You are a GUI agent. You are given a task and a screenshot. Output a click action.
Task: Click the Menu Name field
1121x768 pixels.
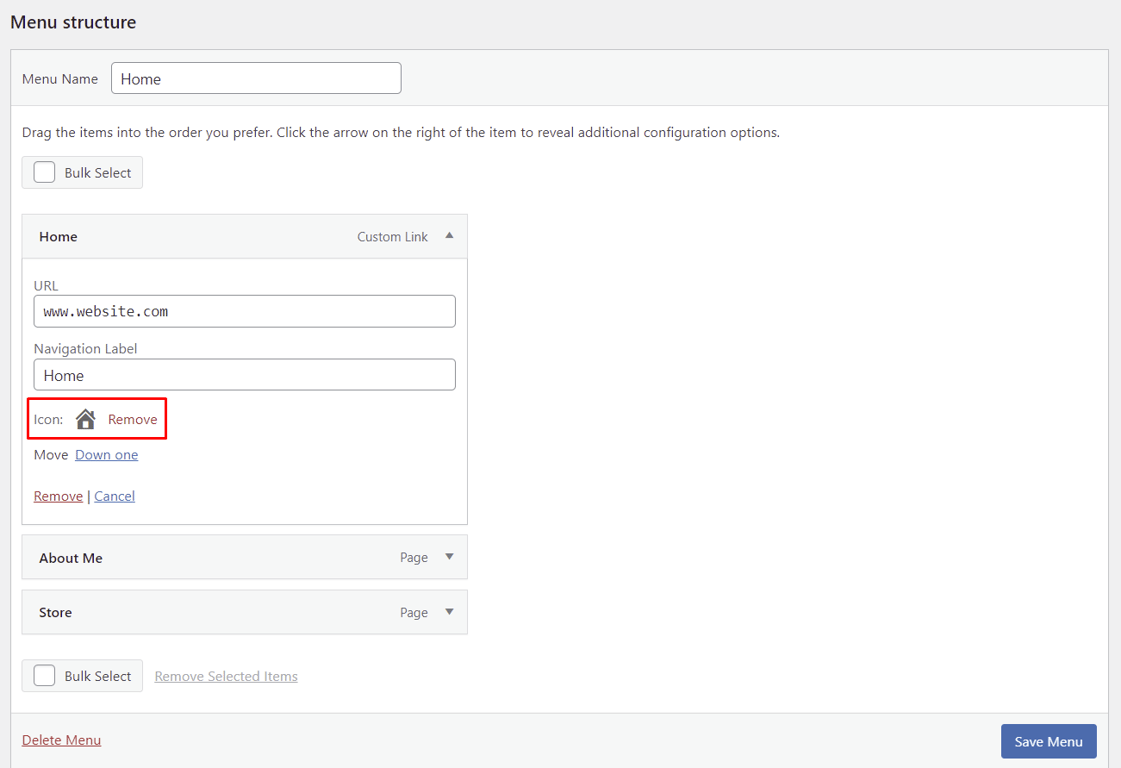(x=255, y=78)
